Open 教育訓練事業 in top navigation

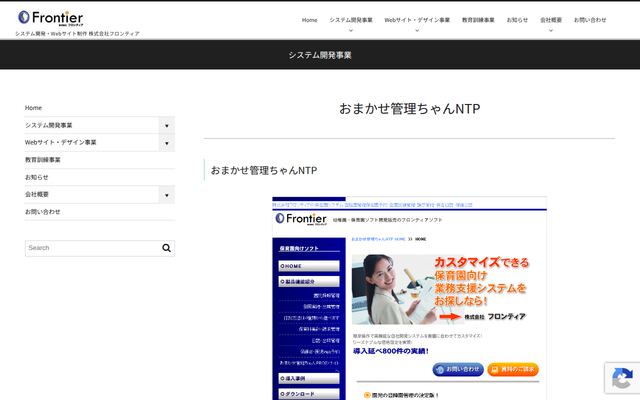(x=478, y=20)
